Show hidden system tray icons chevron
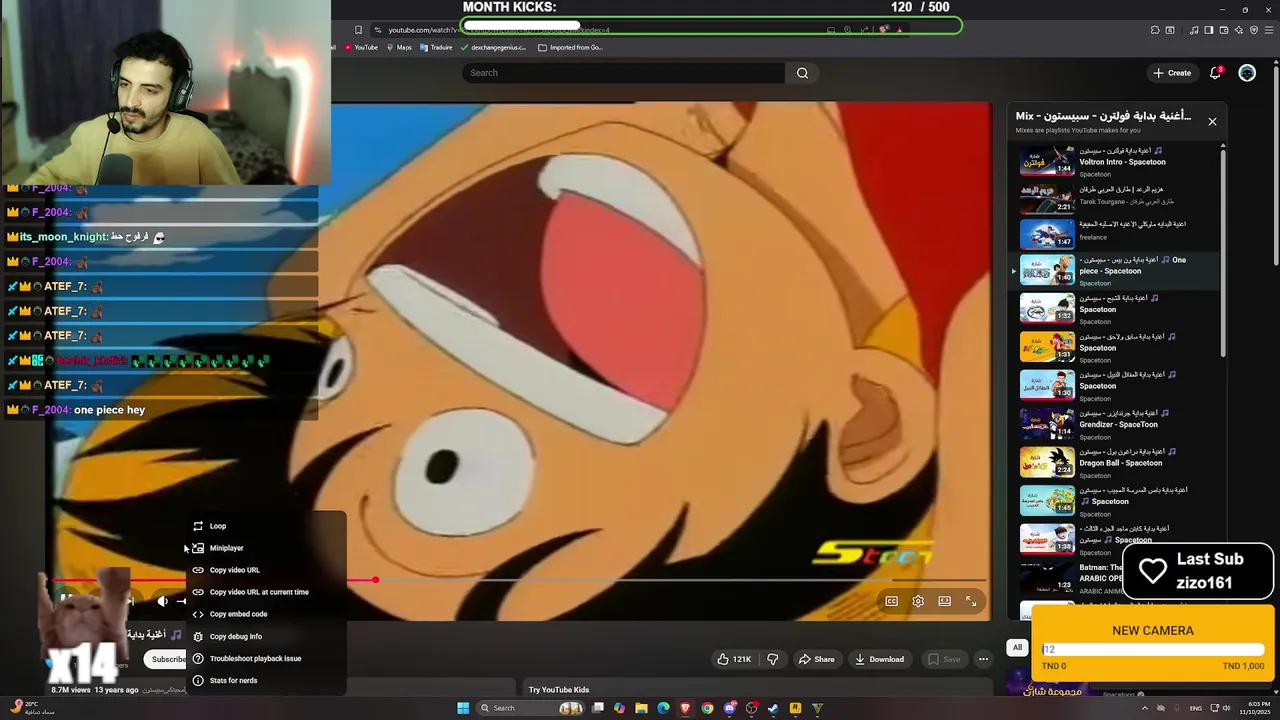The image size is (1280, 720). (1145, 708)
